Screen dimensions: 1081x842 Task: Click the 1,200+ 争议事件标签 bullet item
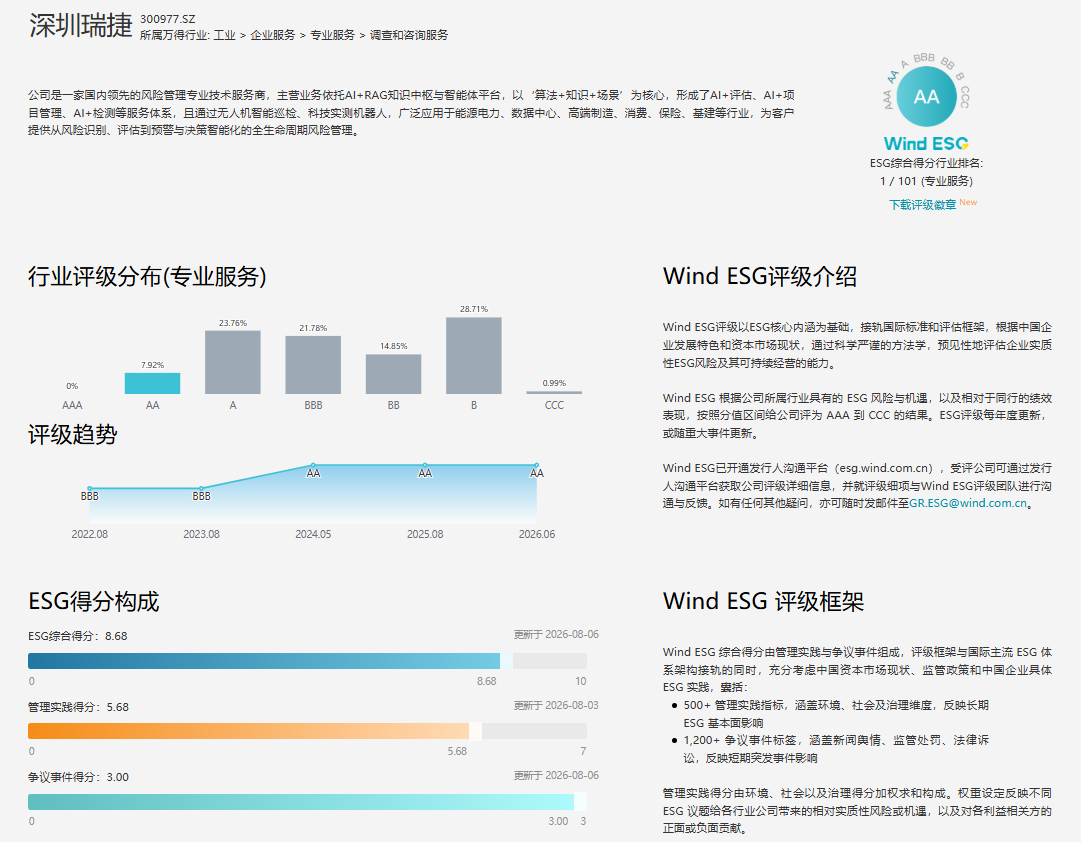[x=836, y=749]
